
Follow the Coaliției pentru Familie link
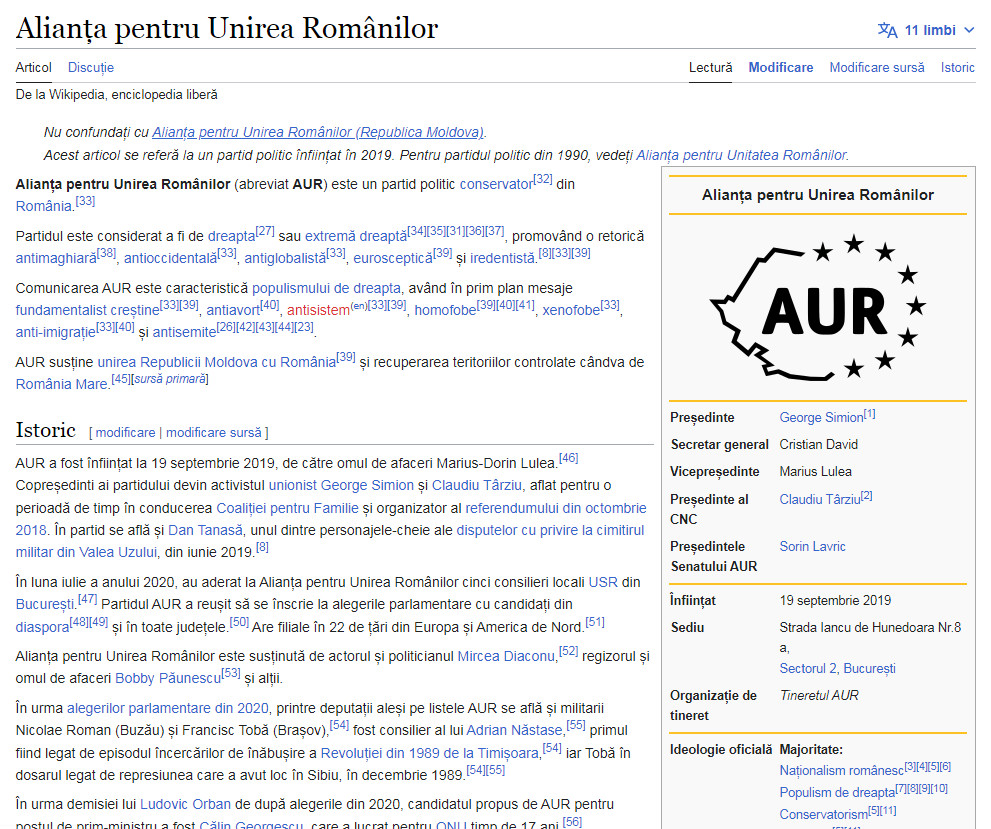[x=288, y=508]
